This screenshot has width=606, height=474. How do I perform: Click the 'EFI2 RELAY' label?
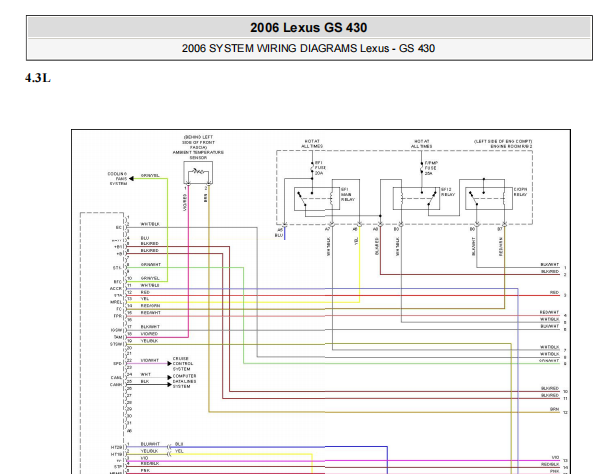click(x=448, y=192)
